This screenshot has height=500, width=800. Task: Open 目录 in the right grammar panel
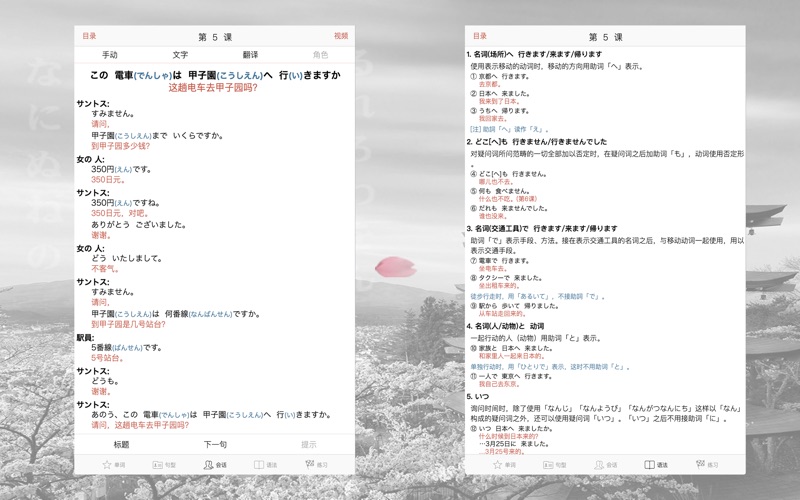[480, 36]
